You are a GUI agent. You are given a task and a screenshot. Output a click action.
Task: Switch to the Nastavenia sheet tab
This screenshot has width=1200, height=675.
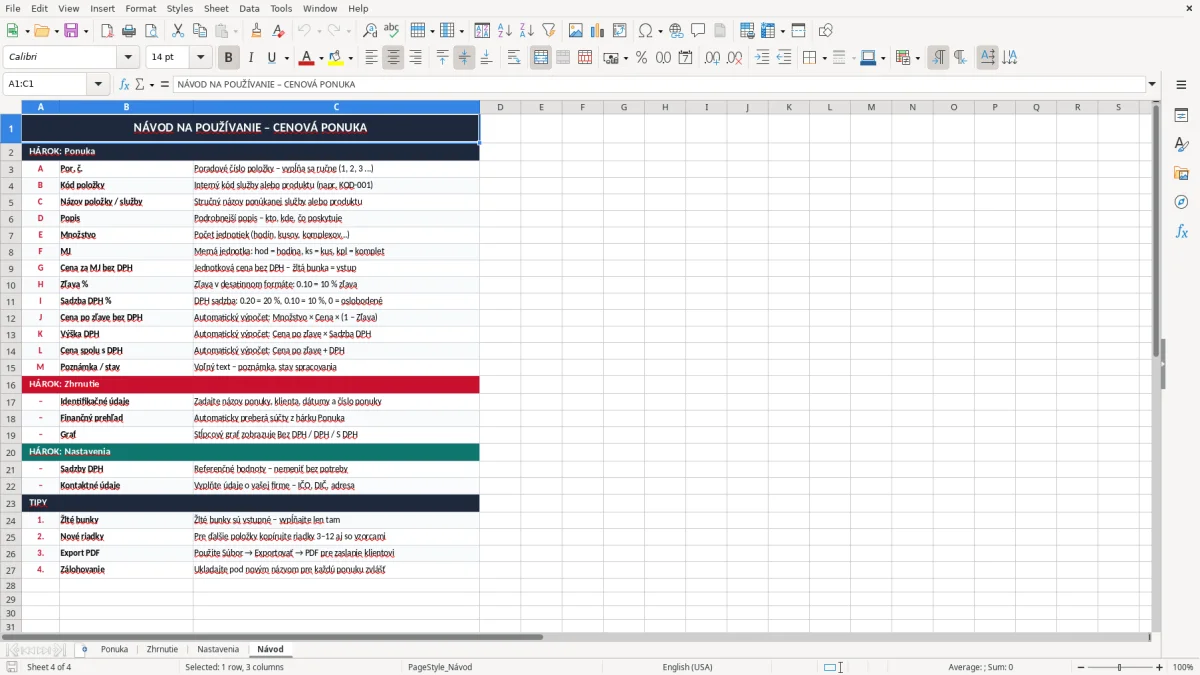(218, 649)
